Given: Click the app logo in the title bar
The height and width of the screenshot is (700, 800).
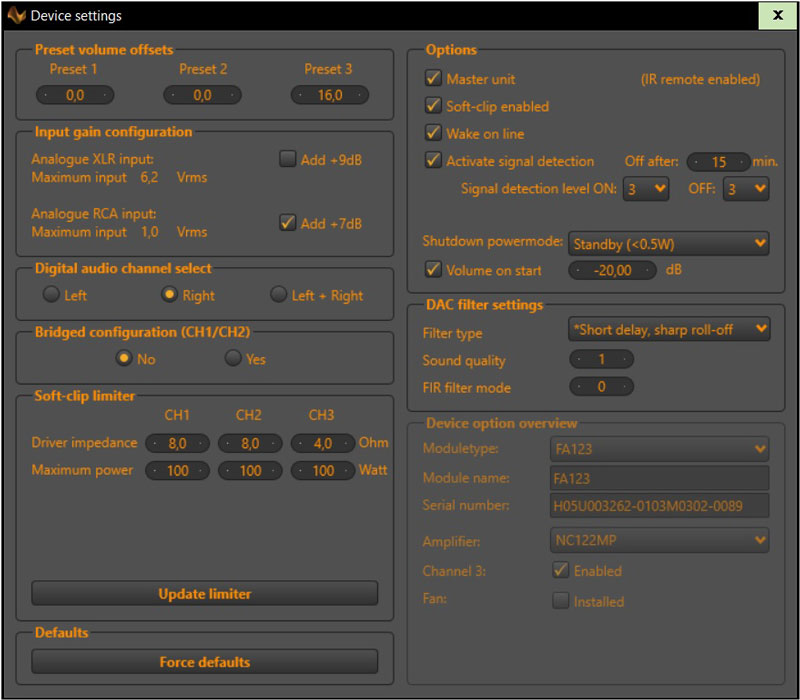Looking at the screenshot, I should point(16,15).
